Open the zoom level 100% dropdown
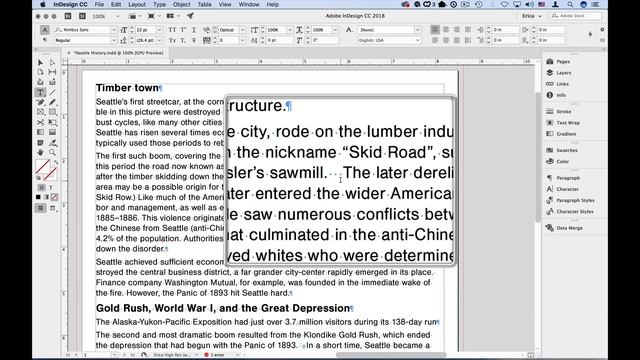The height and width of the screenshot is (360, 640). pyautogui.click(x=118, y=16)
